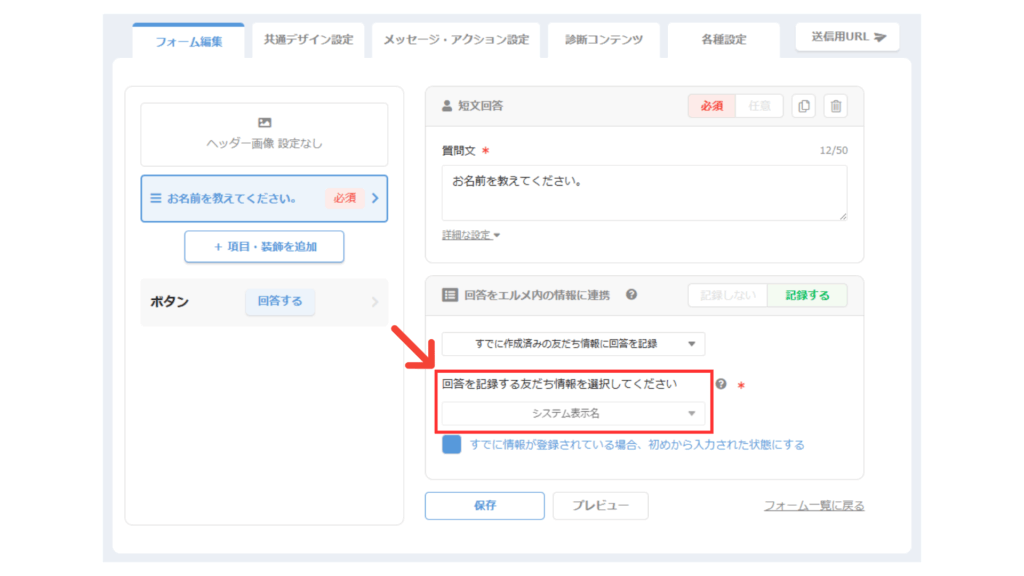Viewport: 1024px width, 576px height.
Task: Switch to the 共通デザイン設定 tab
Action: [308, 40]
